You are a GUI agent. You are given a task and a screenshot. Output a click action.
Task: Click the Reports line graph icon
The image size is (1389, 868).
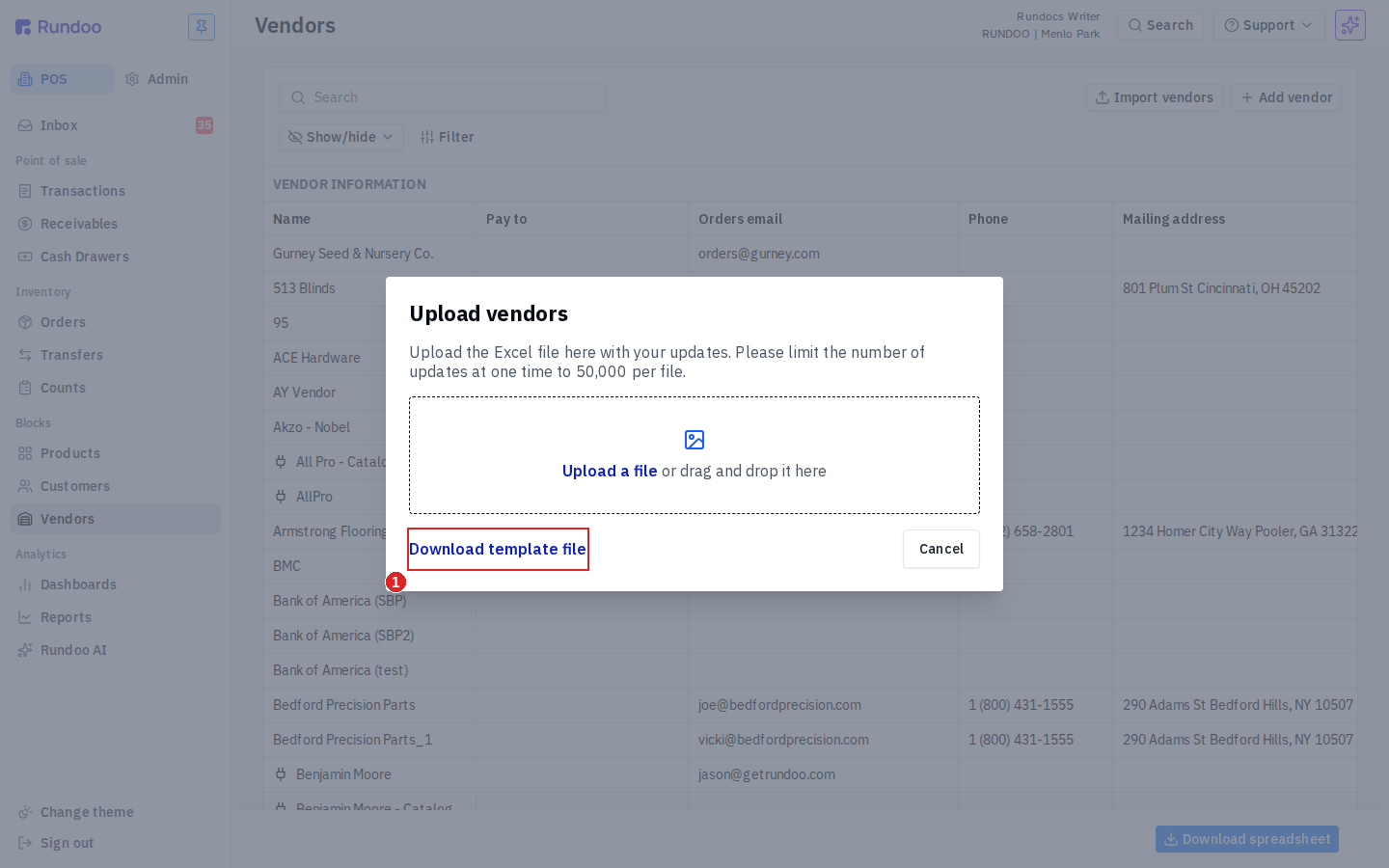[x=25, y=617]
